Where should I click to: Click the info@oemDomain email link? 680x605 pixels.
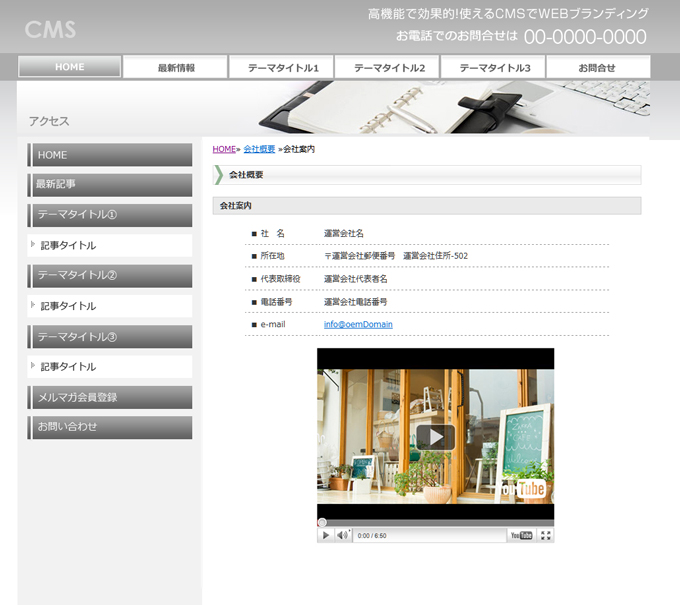pyautogui.click(x=358, y=324)
